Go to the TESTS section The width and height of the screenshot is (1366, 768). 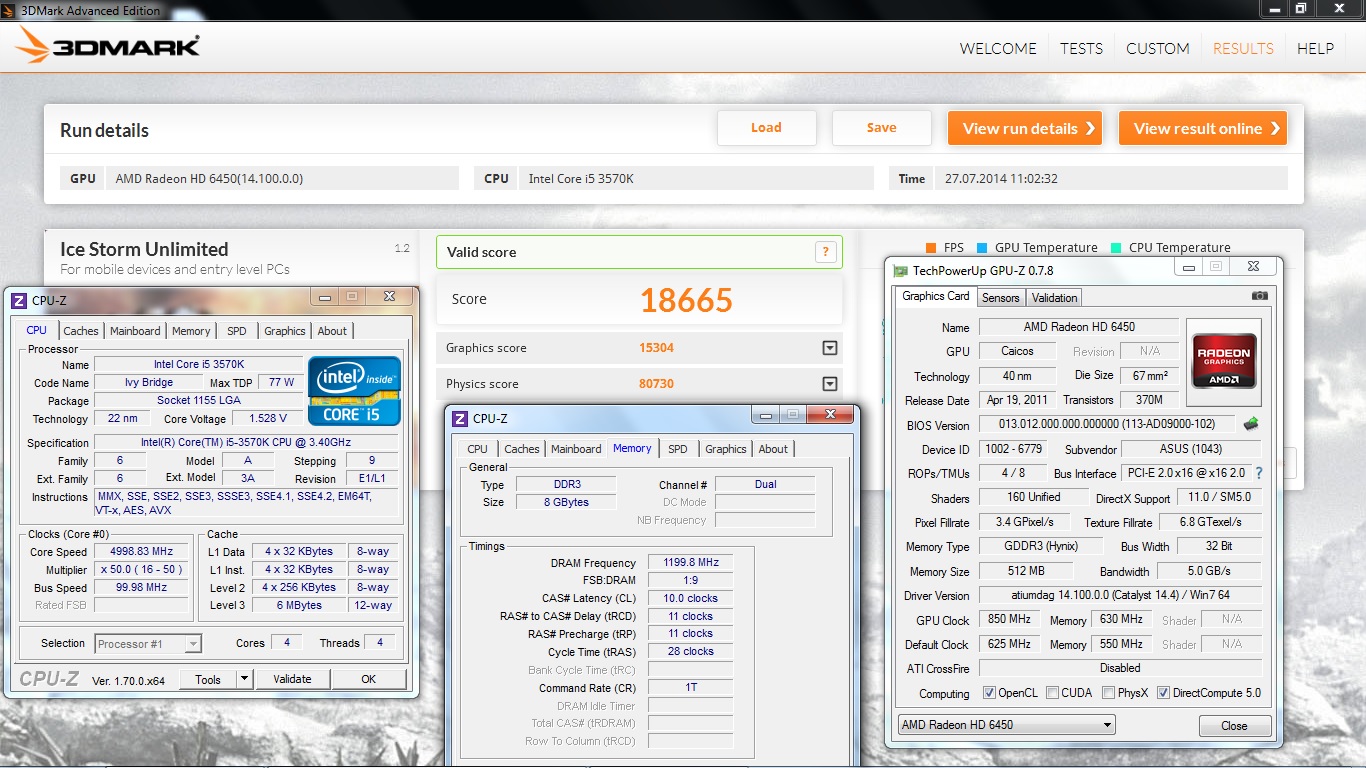[x=1081, y=48]
